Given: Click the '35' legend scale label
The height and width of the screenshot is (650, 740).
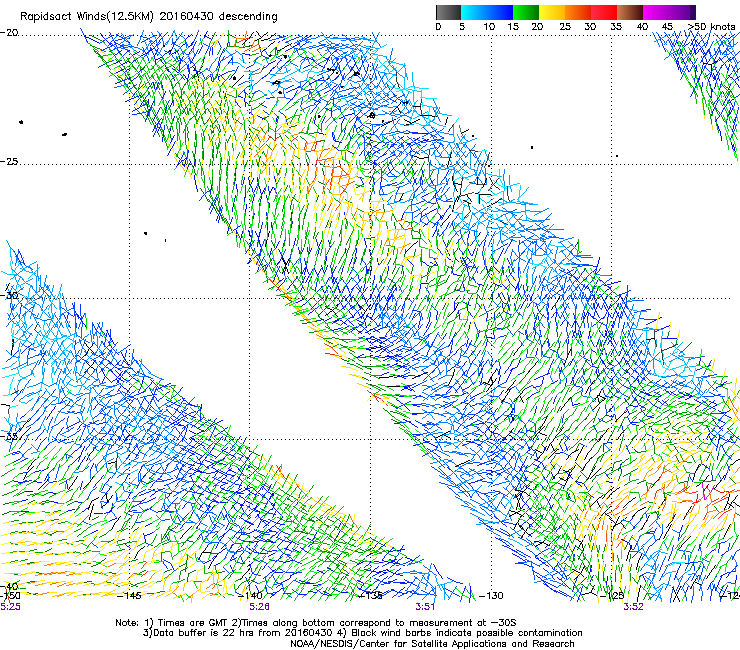Looking at the screenshot, I should pos(616,27).
